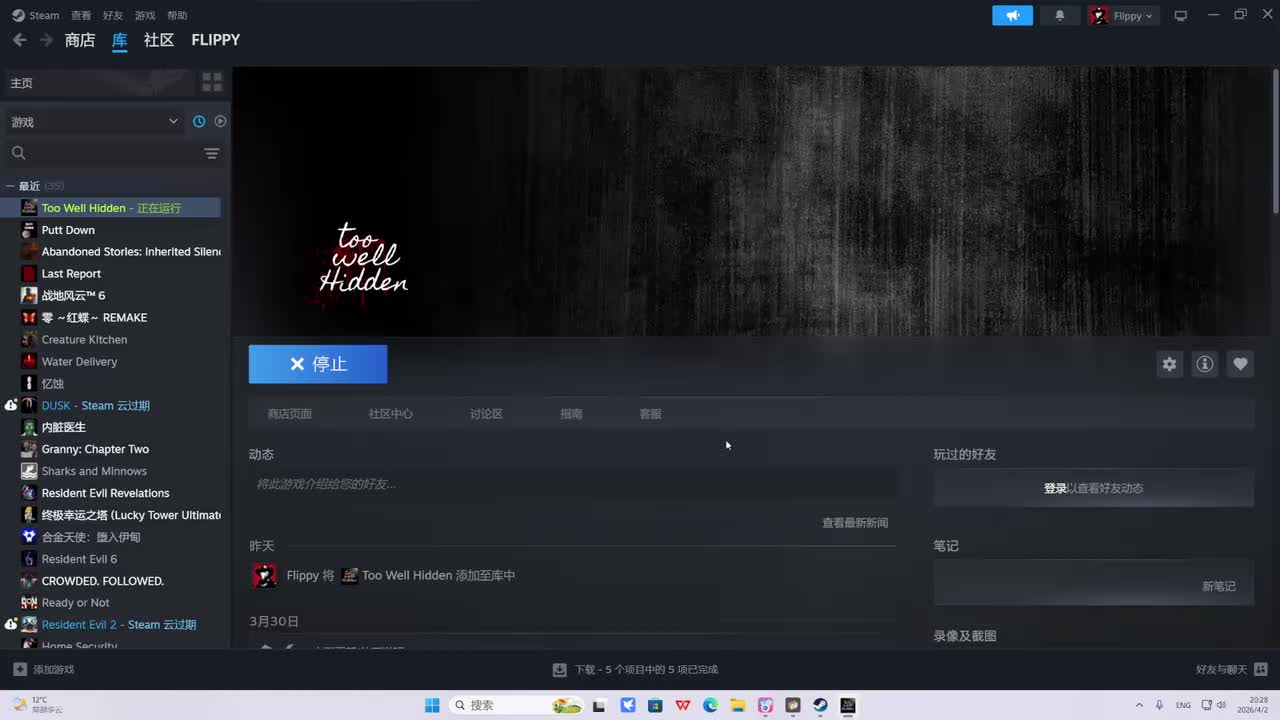Go forward using the forward arrow

[x=46, y=40]
